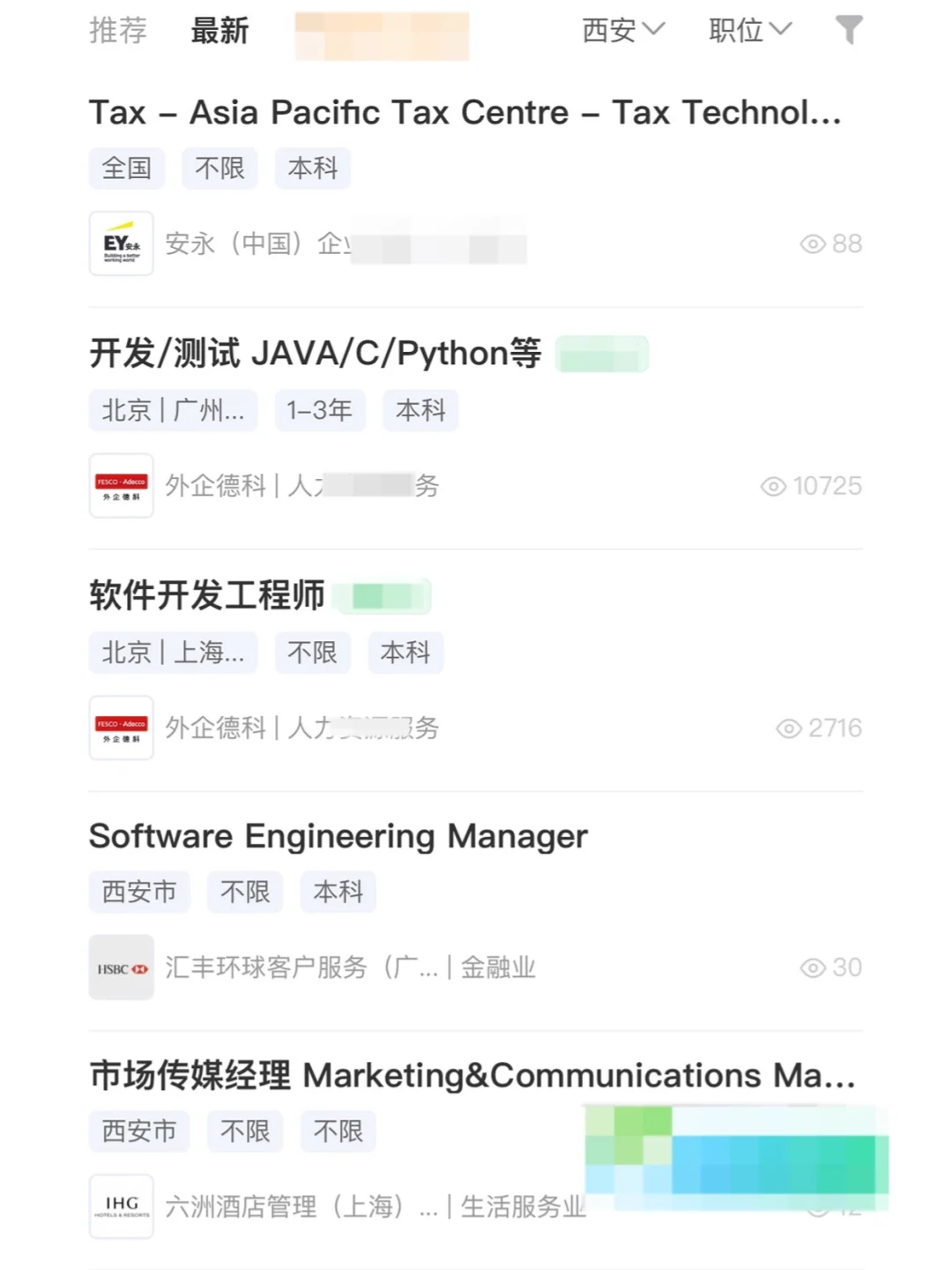The width and height of the screenshot is (952, 1270).
Task: Click the eye icon next to 30
Action: 813,968
